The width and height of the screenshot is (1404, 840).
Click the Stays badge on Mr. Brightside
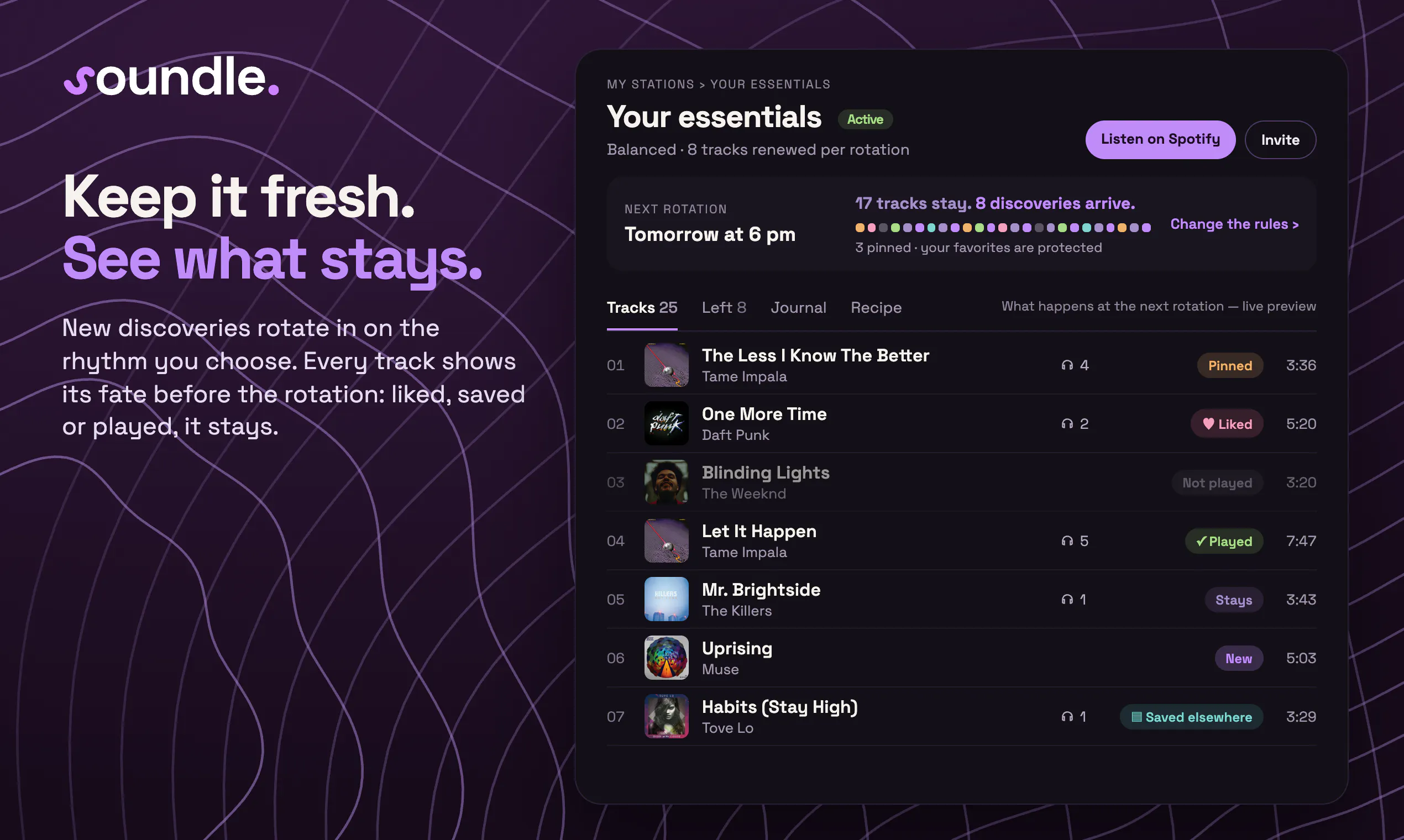[x=1234, y=600]
